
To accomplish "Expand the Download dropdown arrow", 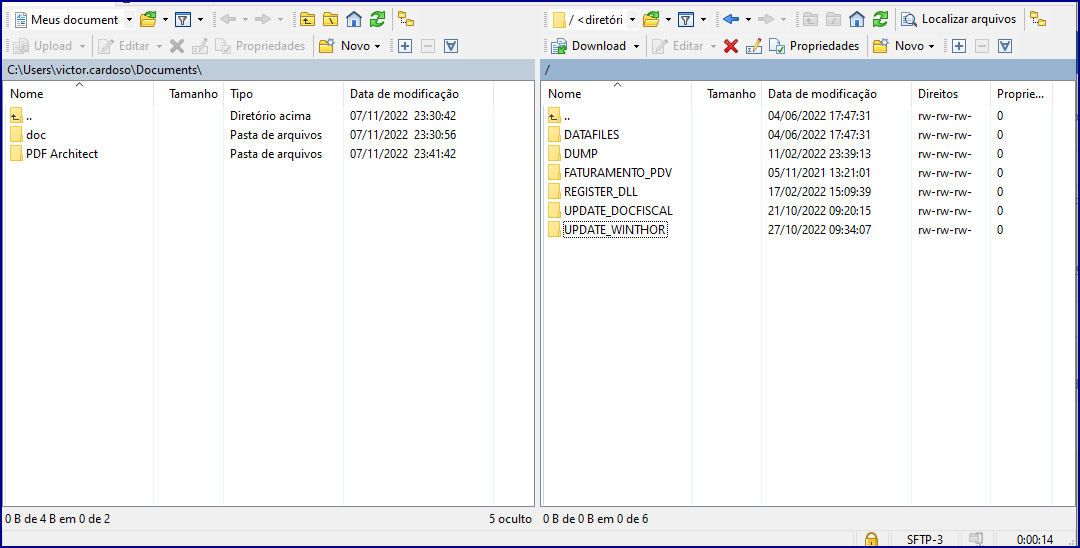I will click(x=636, y=46).
